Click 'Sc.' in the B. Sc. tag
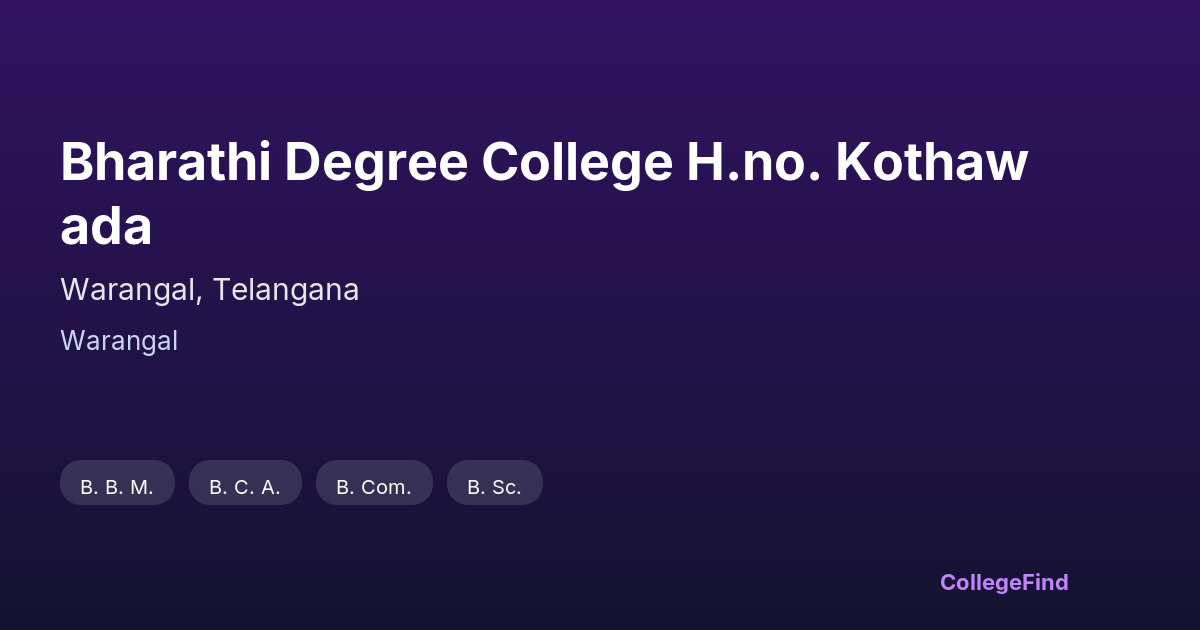The width and height of the screenshot is (1200, 630). point(506,488)
